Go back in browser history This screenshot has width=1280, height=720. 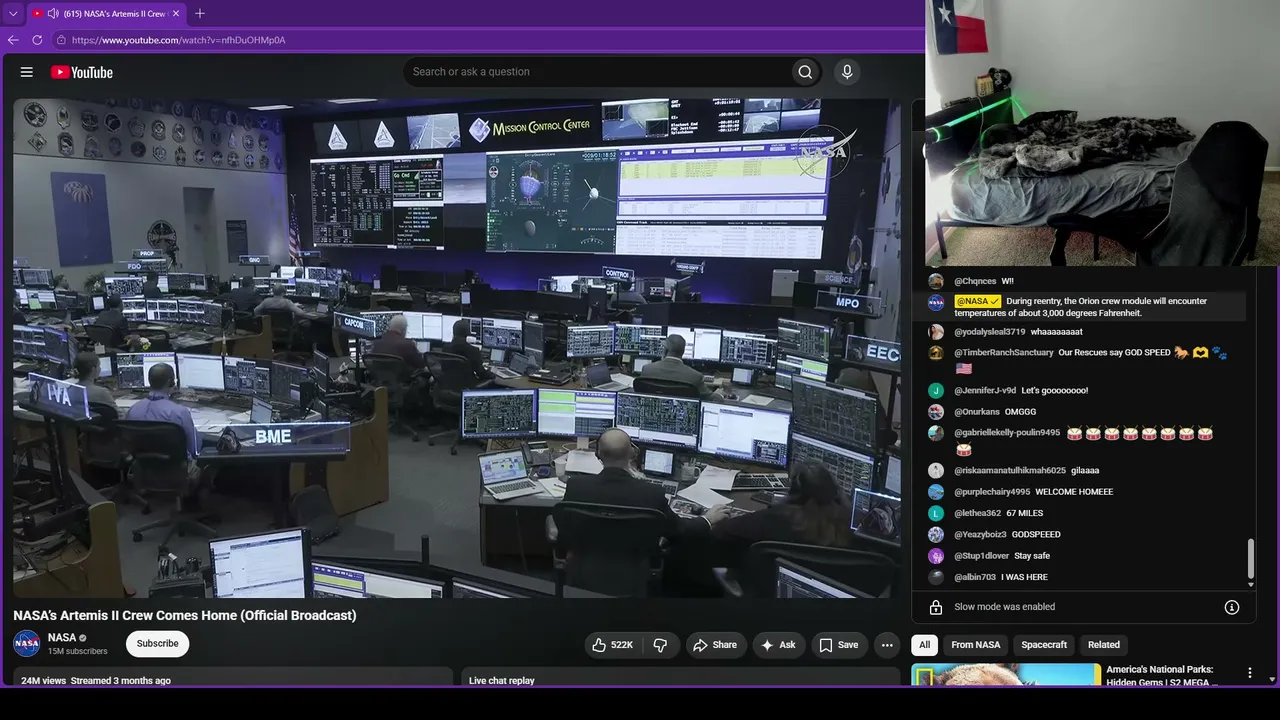[x=13, y=40]
